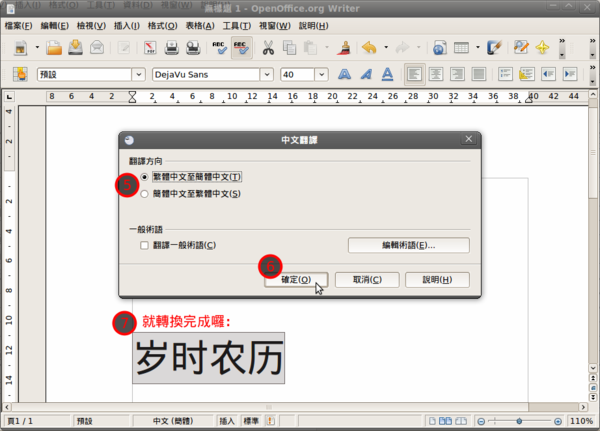The image size is (600, 431).
Task: Click the Copy icon
Action: coord(289,48)
